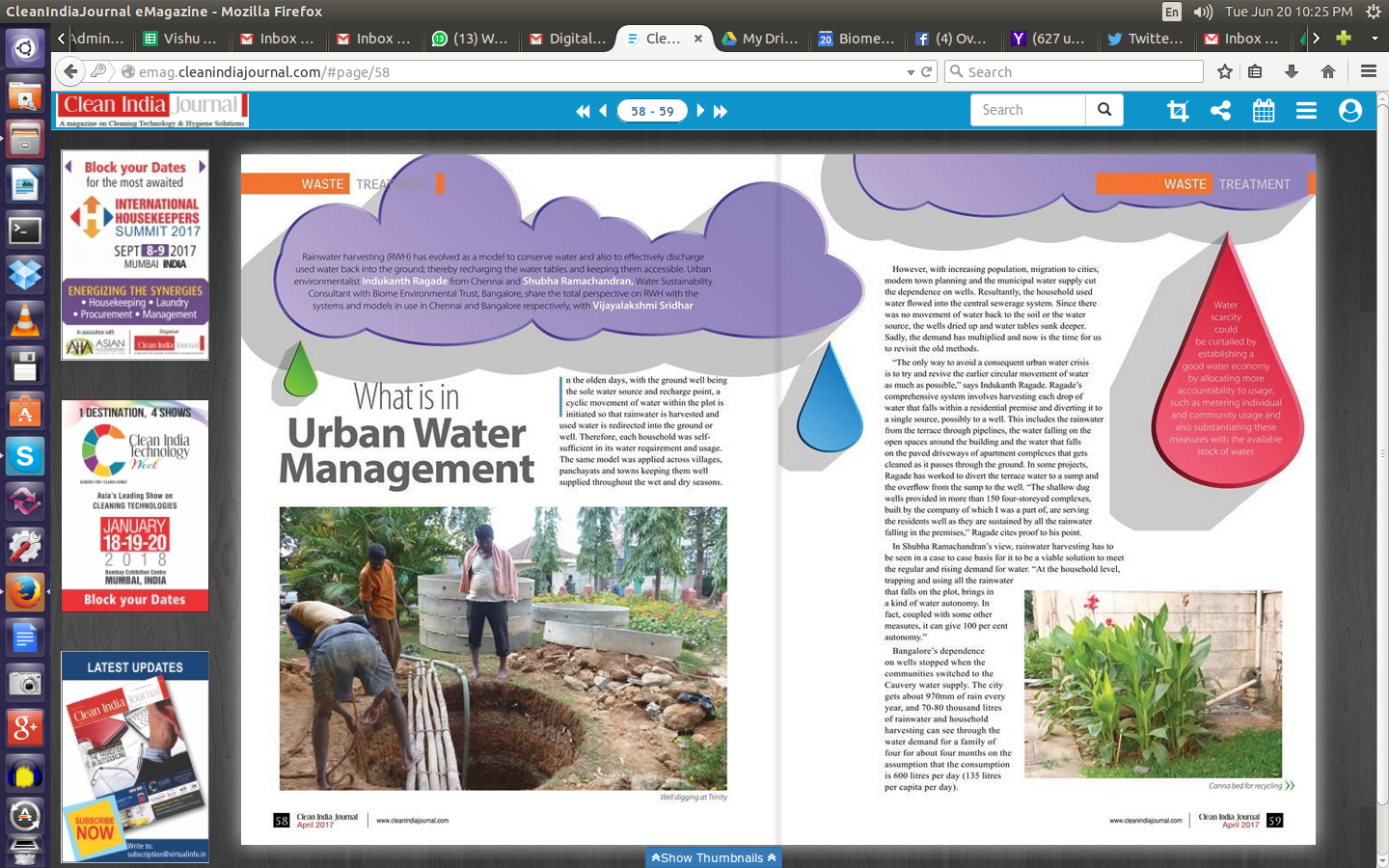Open Google+ icon in the dock
This screenshot has height=868, width=1389.
[x=25, y=728]
